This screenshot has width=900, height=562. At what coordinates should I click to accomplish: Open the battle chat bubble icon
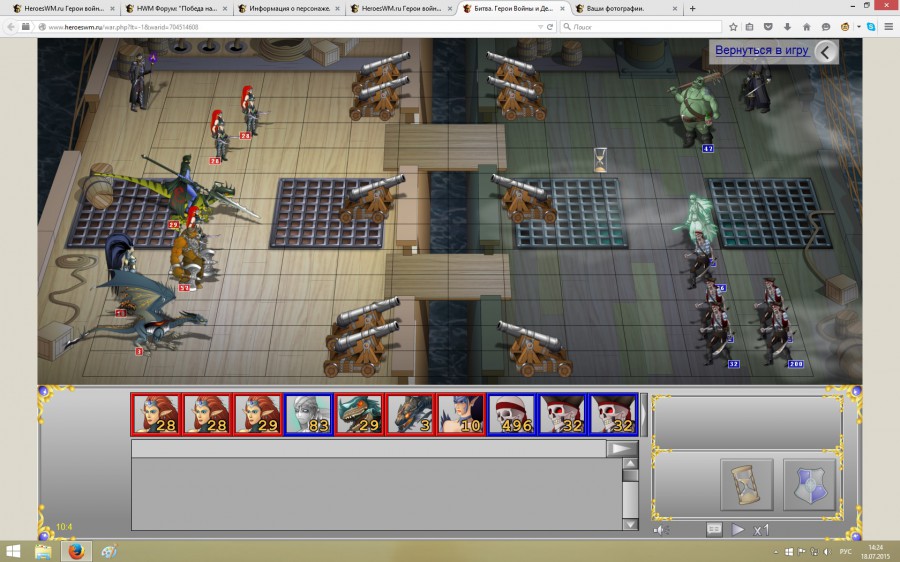(x=714, y=529)
